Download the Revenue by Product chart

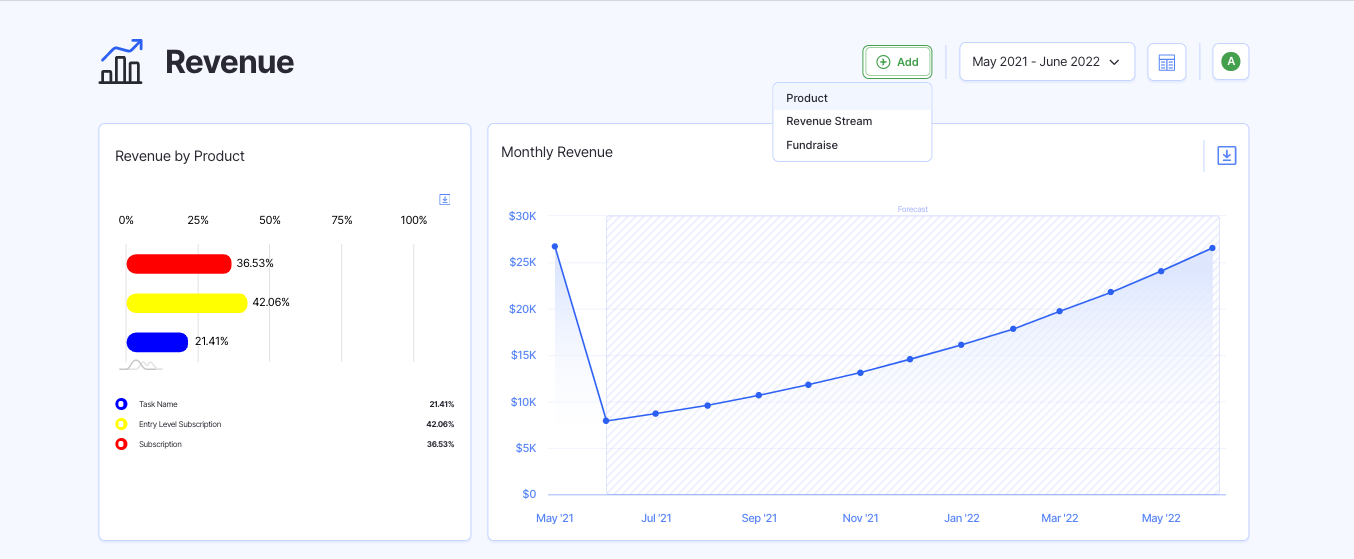tap(445, 200)
